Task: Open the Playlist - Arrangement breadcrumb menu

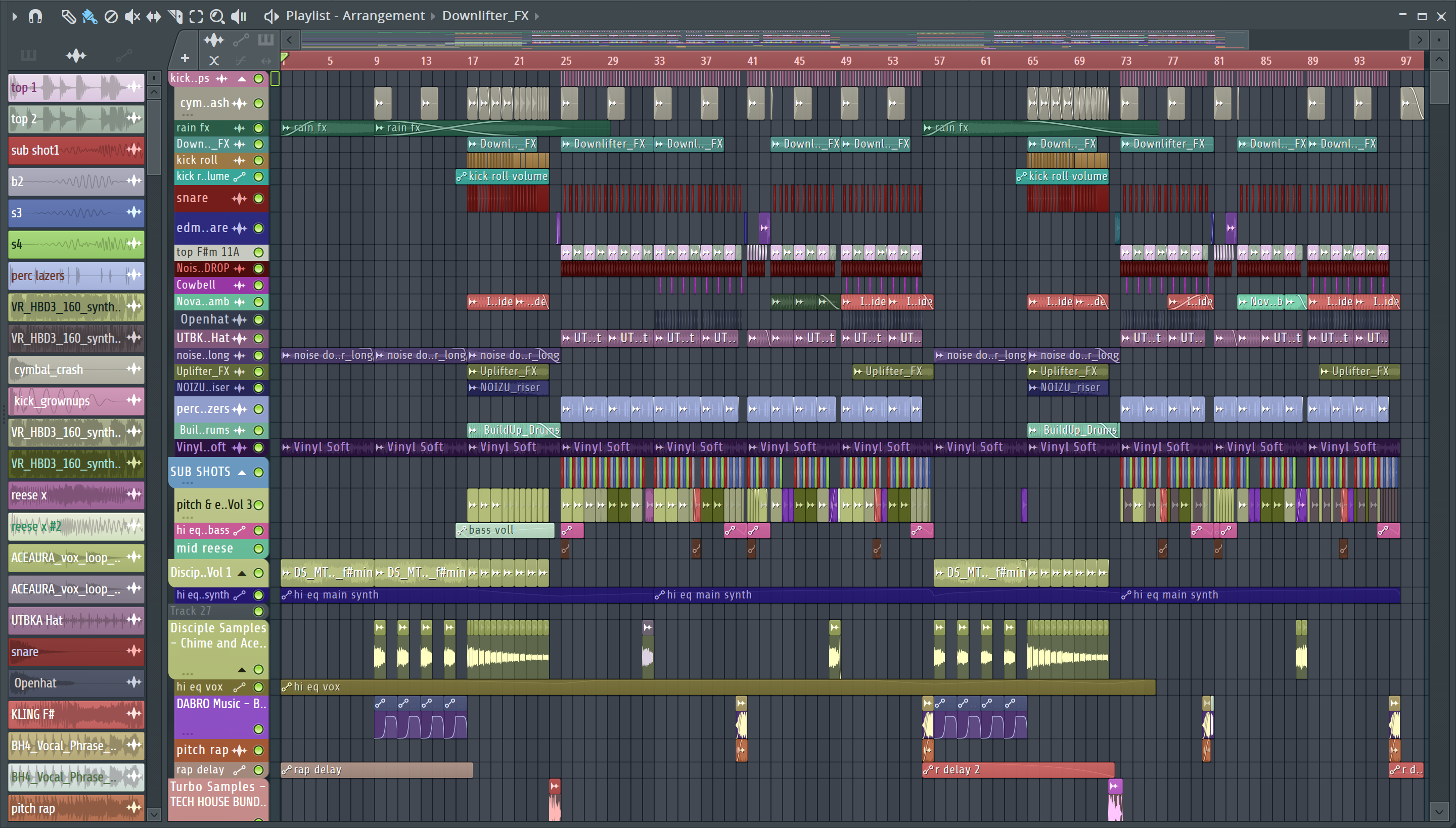Action: click(x=355, y=16)
